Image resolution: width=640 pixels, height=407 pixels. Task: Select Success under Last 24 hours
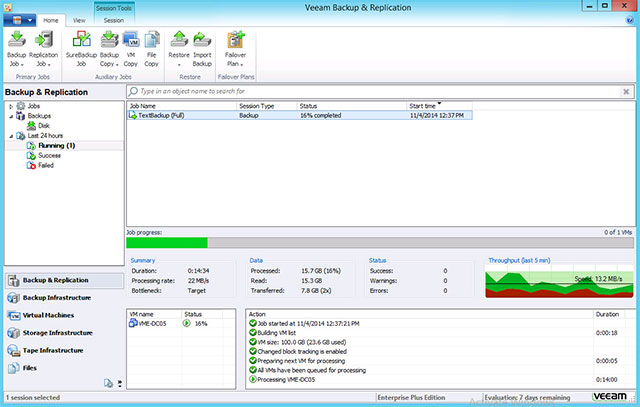(50, 155)
